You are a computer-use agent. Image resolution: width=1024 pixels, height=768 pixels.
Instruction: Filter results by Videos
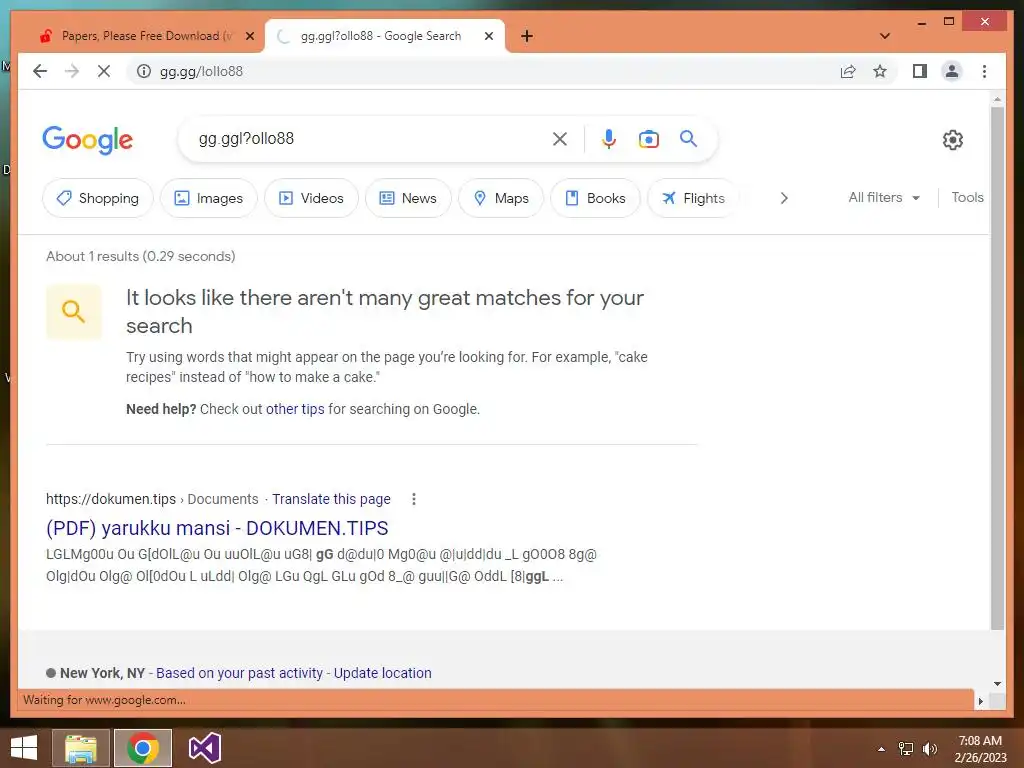point(312,198)
